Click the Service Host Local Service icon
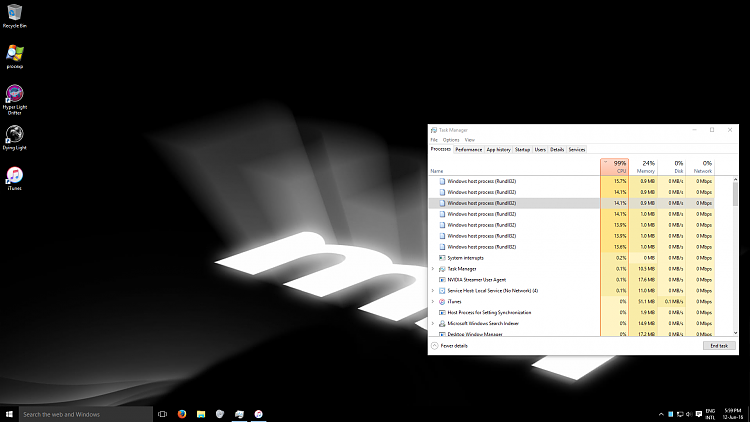Image resolution: width=750 pixels, height=422 pixels. 442,291
